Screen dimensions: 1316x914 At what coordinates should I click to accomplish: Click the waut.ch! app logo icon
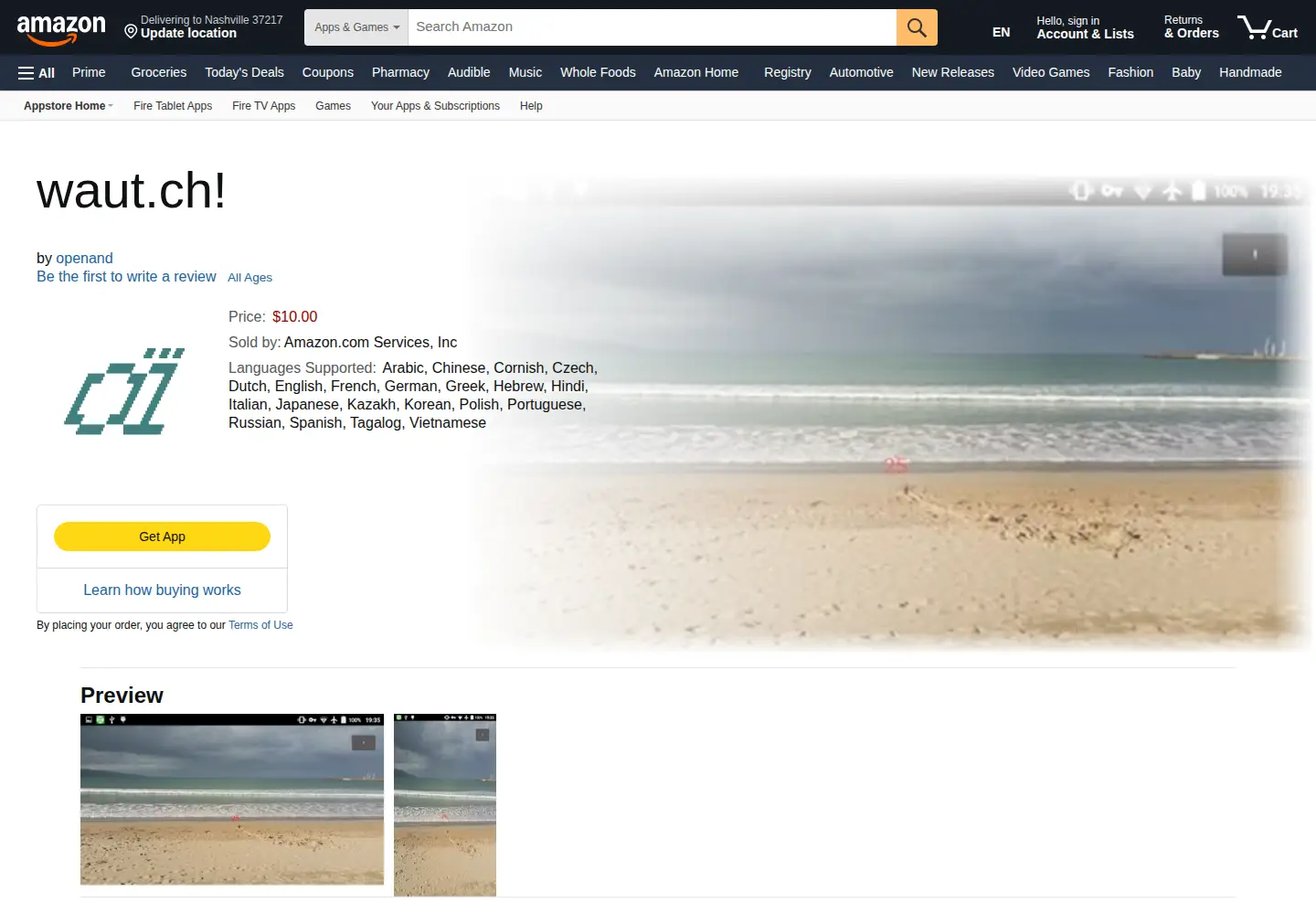124,391
